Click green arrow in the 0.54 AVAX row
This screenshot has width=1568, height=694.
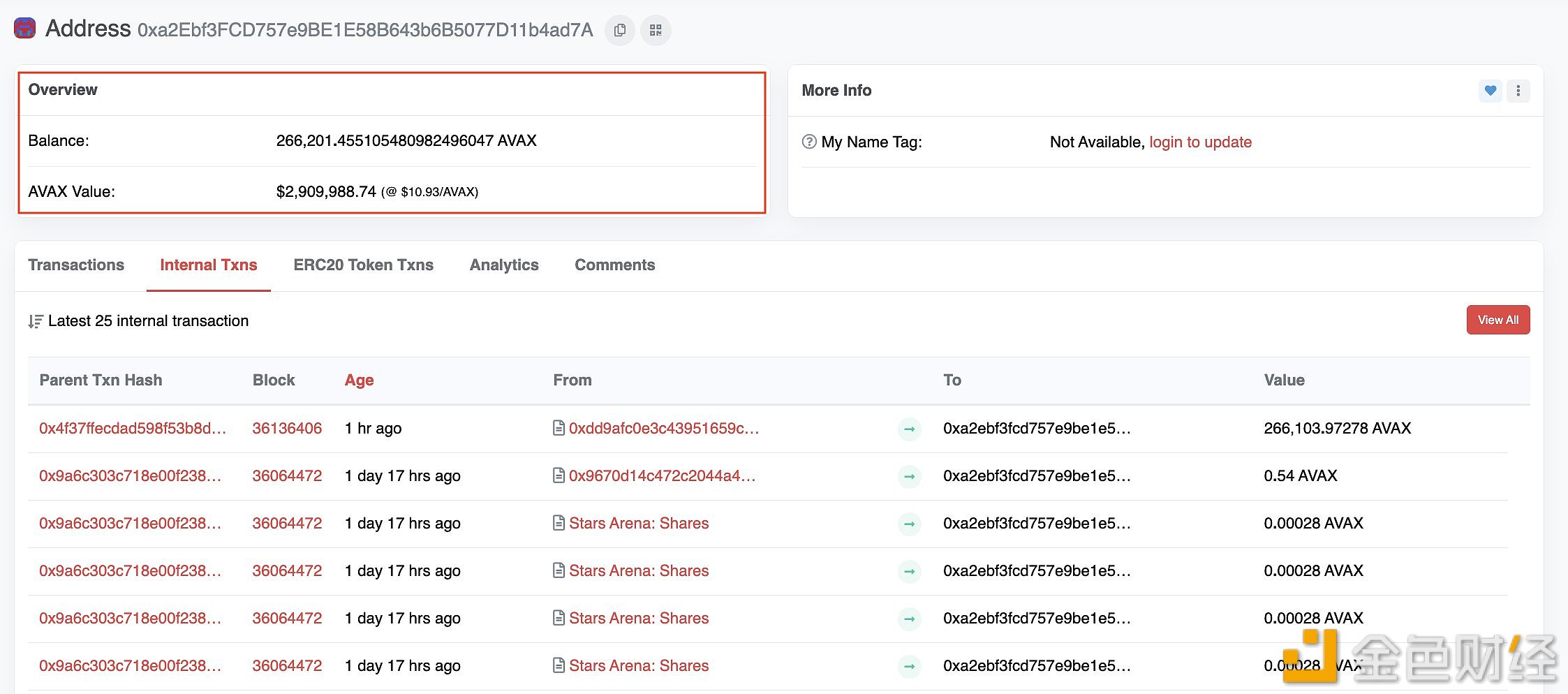point(909,476)
